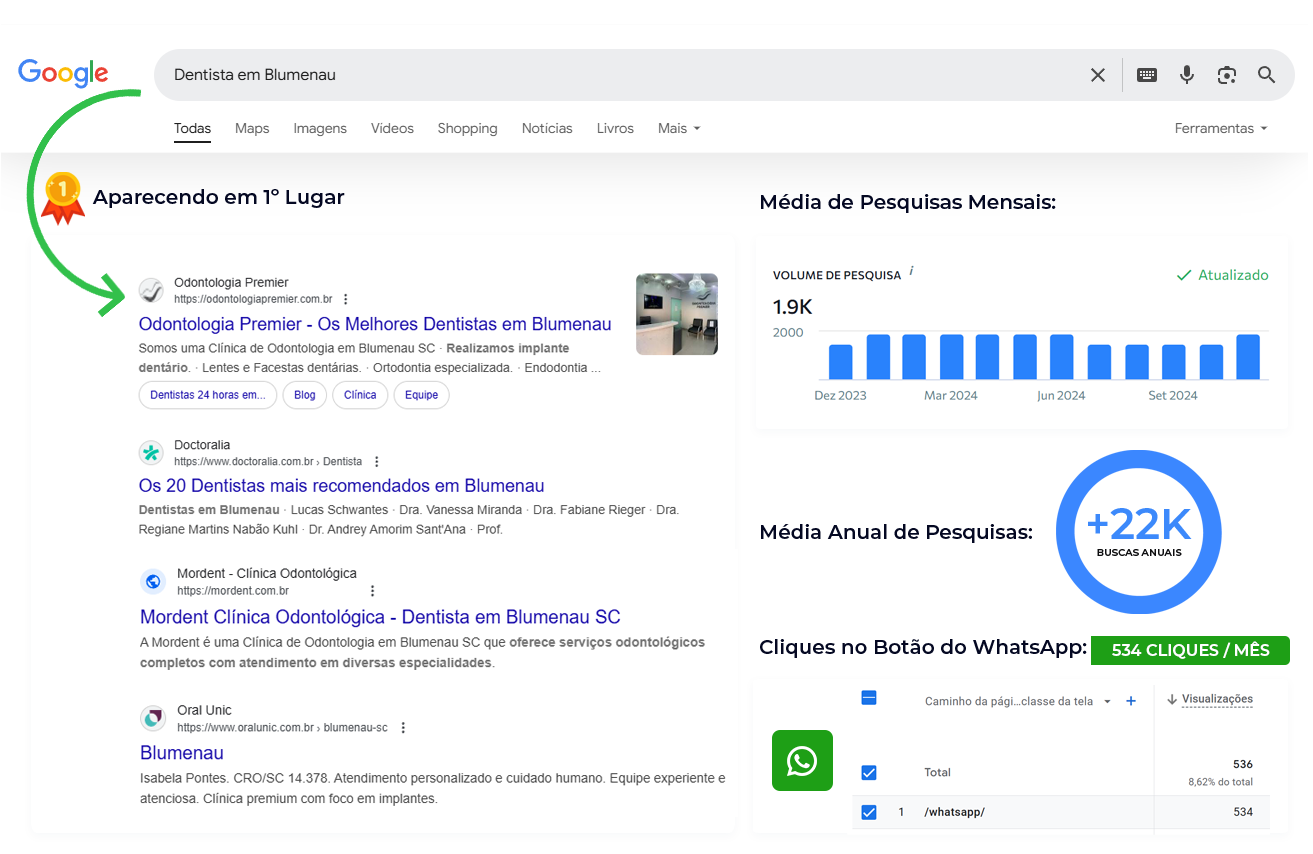The height and width of the screenshot is (854, 1313).
Task: Click the Equipe sitelink chip
Action: pos(422,395)
